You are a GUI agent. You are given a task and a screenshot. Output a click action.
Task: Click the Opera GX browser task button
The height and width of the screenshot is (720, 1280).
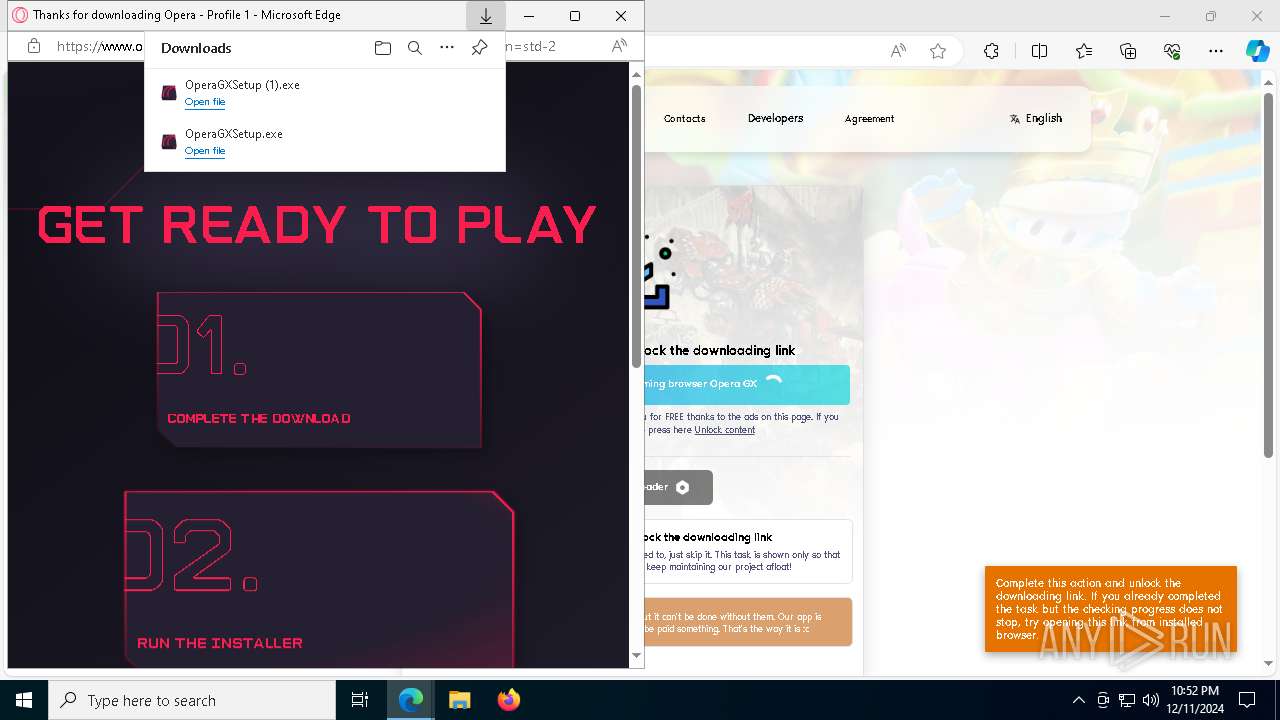pos(747,384)
